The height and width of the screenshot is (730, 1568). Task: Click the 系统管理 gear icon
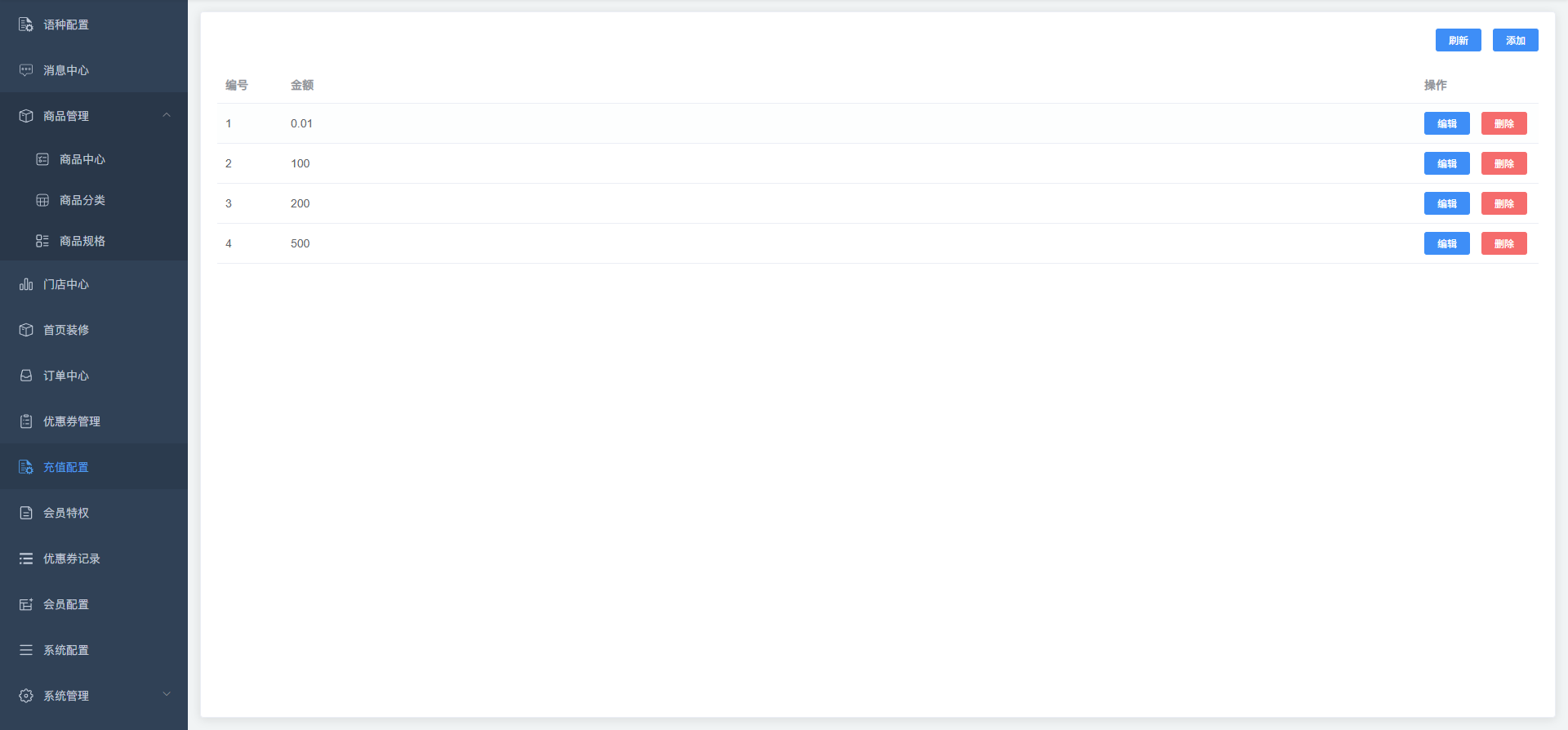(x=26, y=696)
